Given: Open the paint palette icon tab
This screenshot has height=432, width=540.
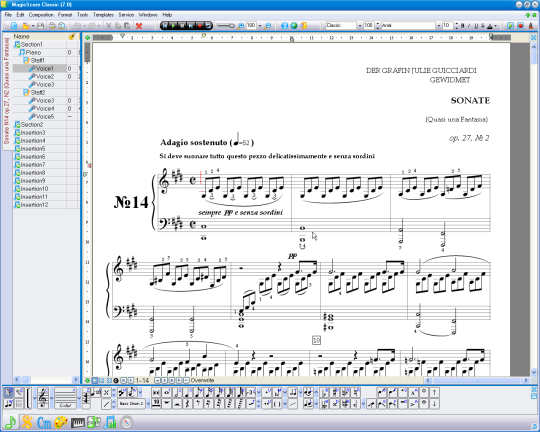Looking at the screenshot, I should [x=61, y=422].
